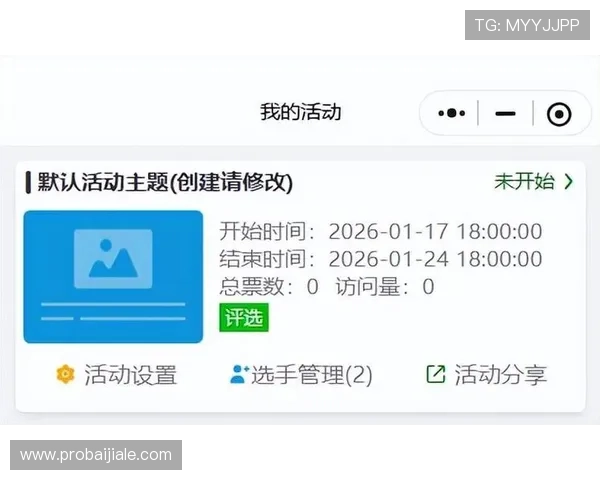Minimize the mini program with the dash icon
Screen dimensions: 600x480
505,113
